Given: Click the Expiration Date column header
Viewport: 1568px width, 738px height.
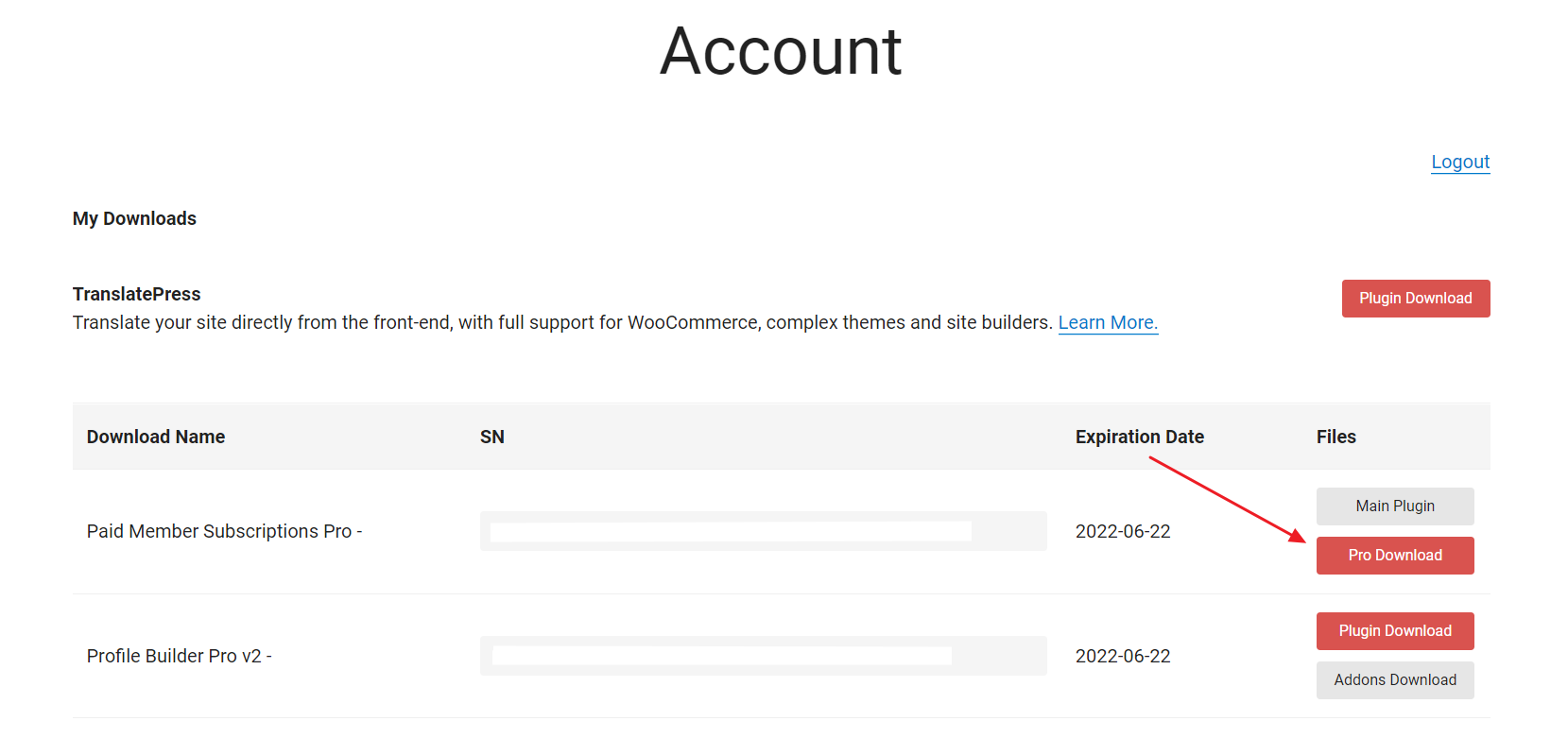Looking at the screenshot, I should click(x=1139, y=437).
